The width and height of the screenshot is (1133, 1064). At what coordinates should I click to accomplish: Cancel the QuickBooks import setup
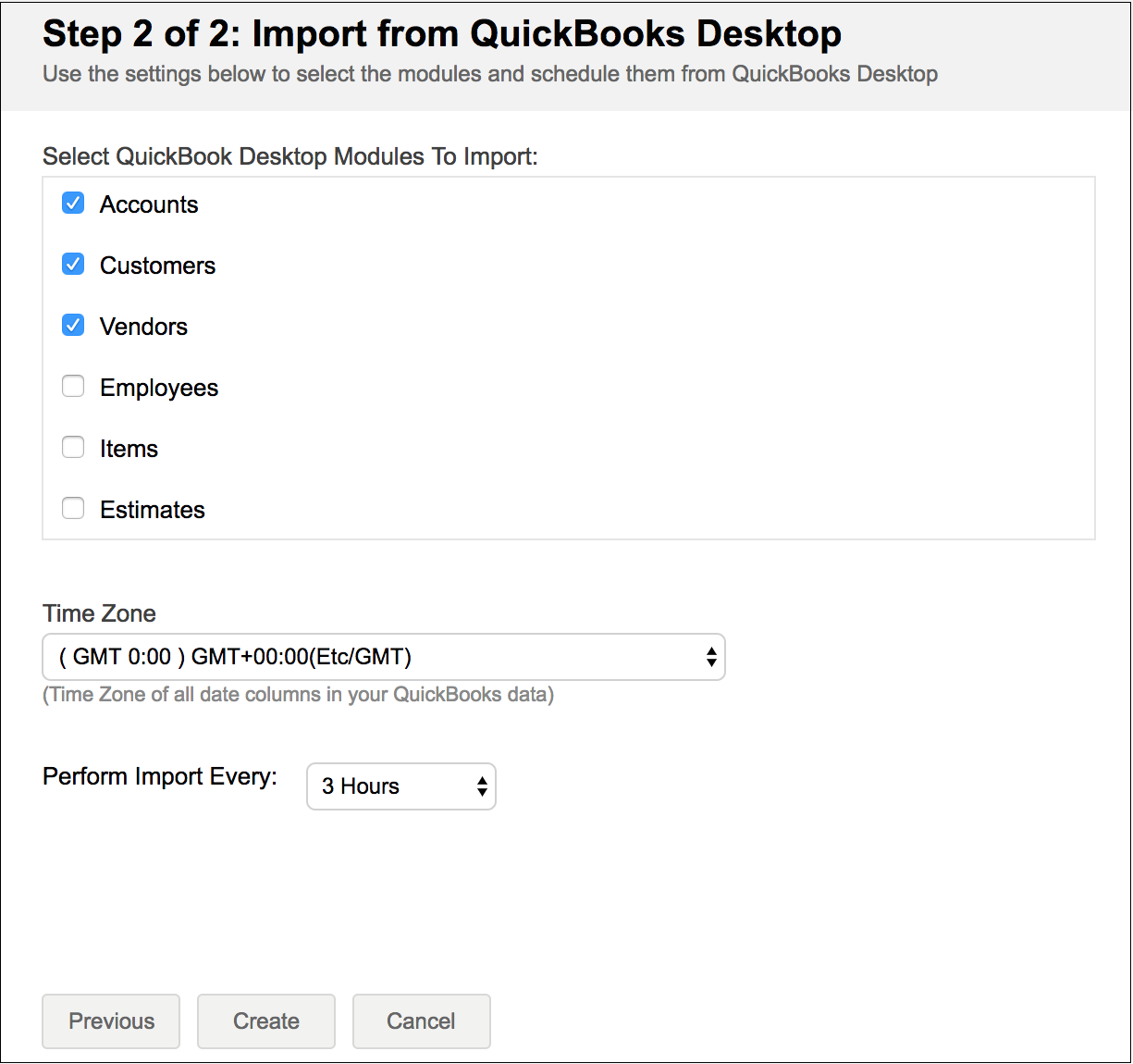(x=421, y=1021)
